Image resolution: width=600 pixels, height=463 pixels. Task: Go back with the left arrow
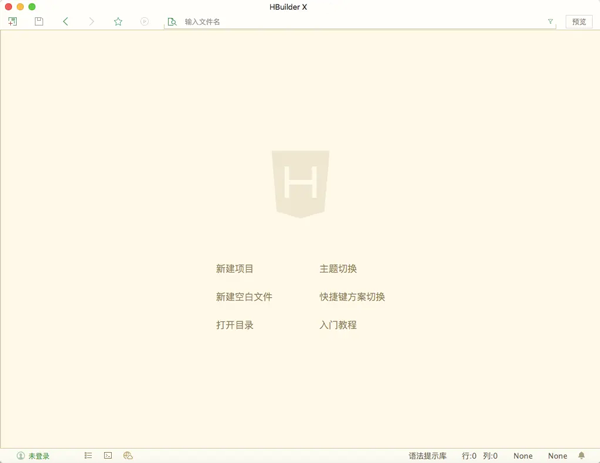(x=65, y=21)
